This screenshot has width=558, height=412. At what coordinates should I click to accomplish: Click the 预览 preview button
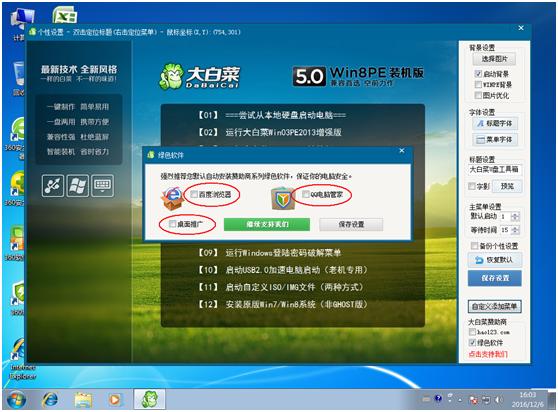pos(507,186)
